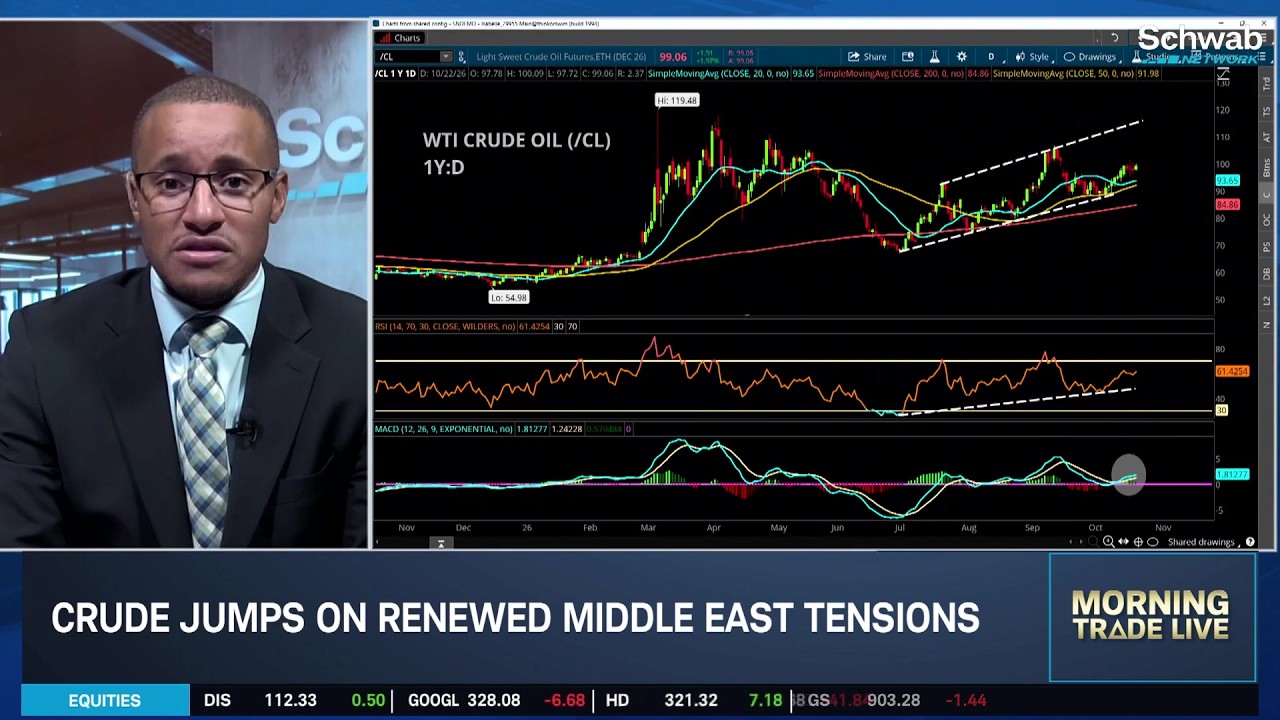Click the collapse panel arrow below chart
This screenshot has height=720, width=1280.
point(440,543)
